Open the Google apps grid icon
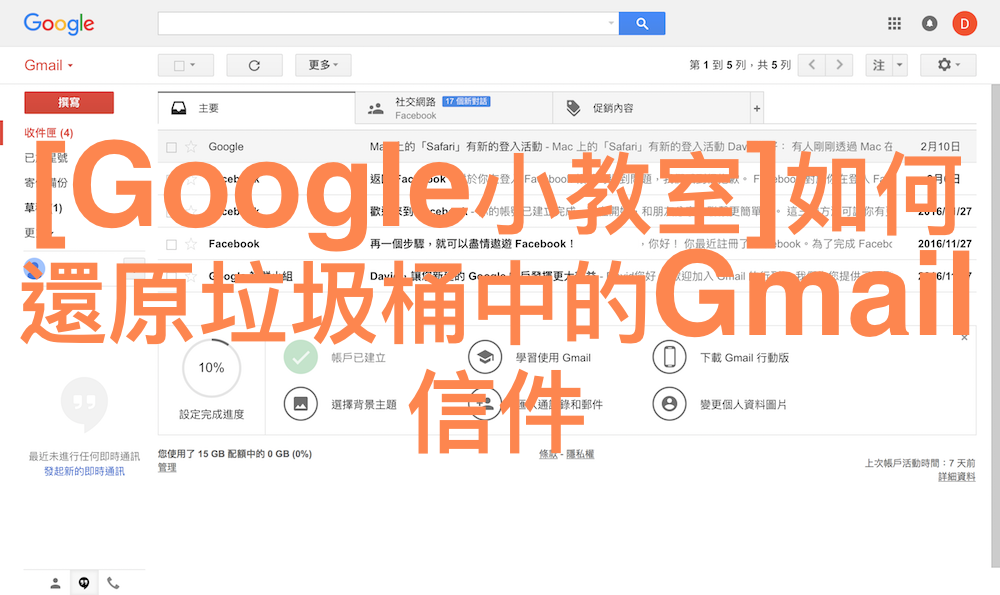This screenshot has height=595, width=1000. pos(894,24)
